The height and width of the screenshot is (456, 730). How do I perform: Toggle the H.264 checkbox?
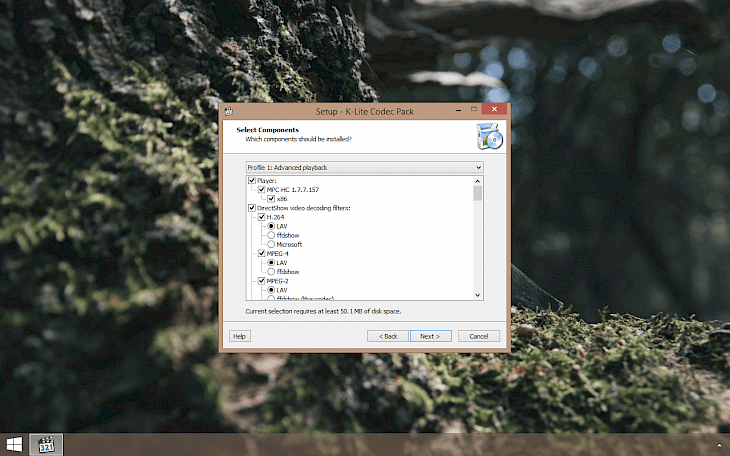(x=262, y=217)
